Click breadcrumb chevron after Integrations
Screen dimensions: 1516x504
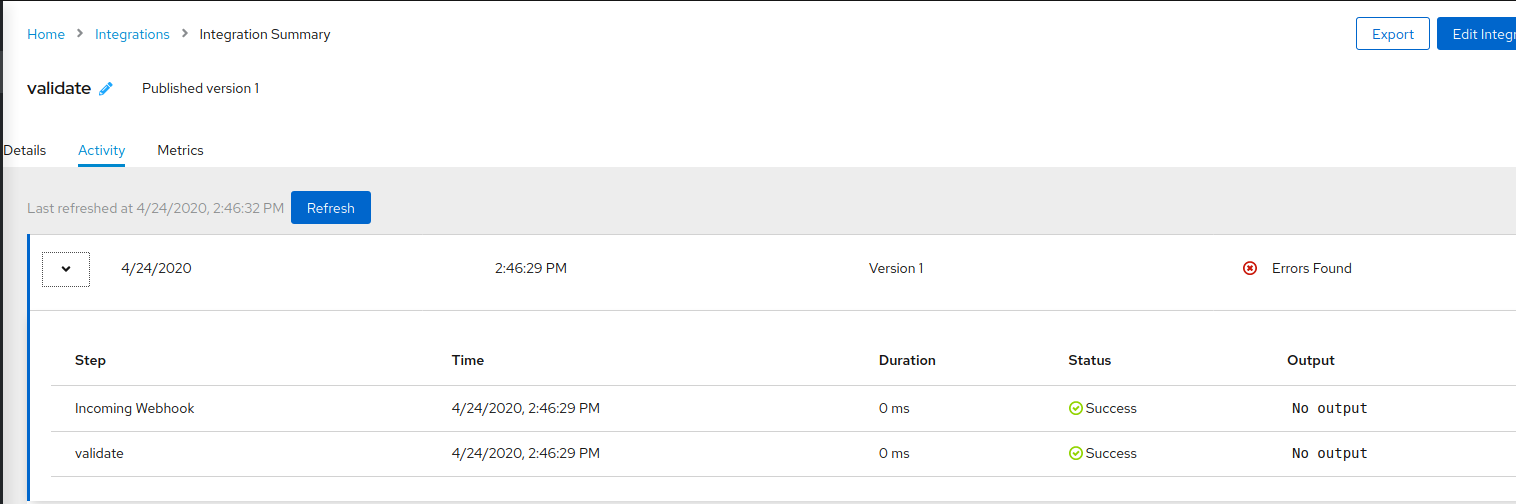tap(185, 34)
